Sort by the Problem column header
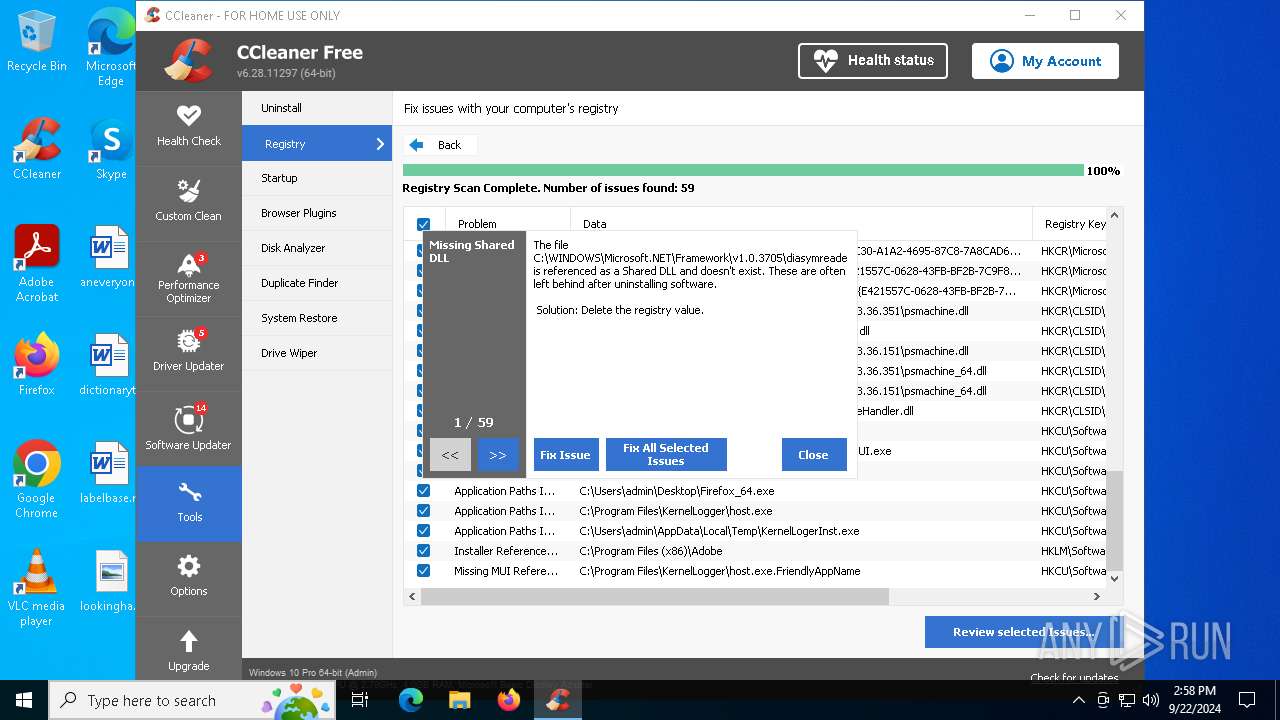1280x720 pixels. (x=508, y=224)
